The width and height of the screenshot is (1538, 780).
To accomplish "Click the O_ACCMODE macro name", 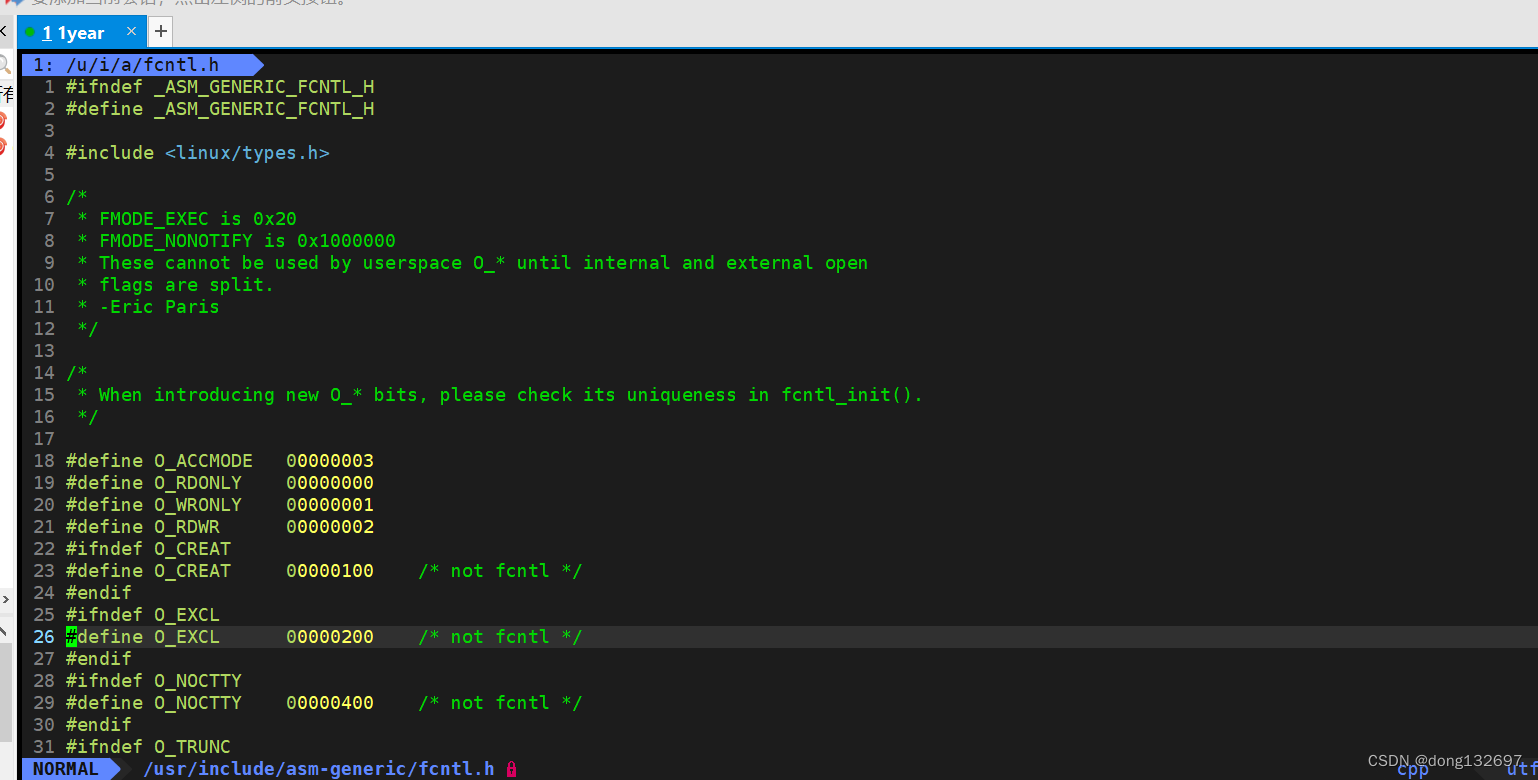I will click(203, 461).
